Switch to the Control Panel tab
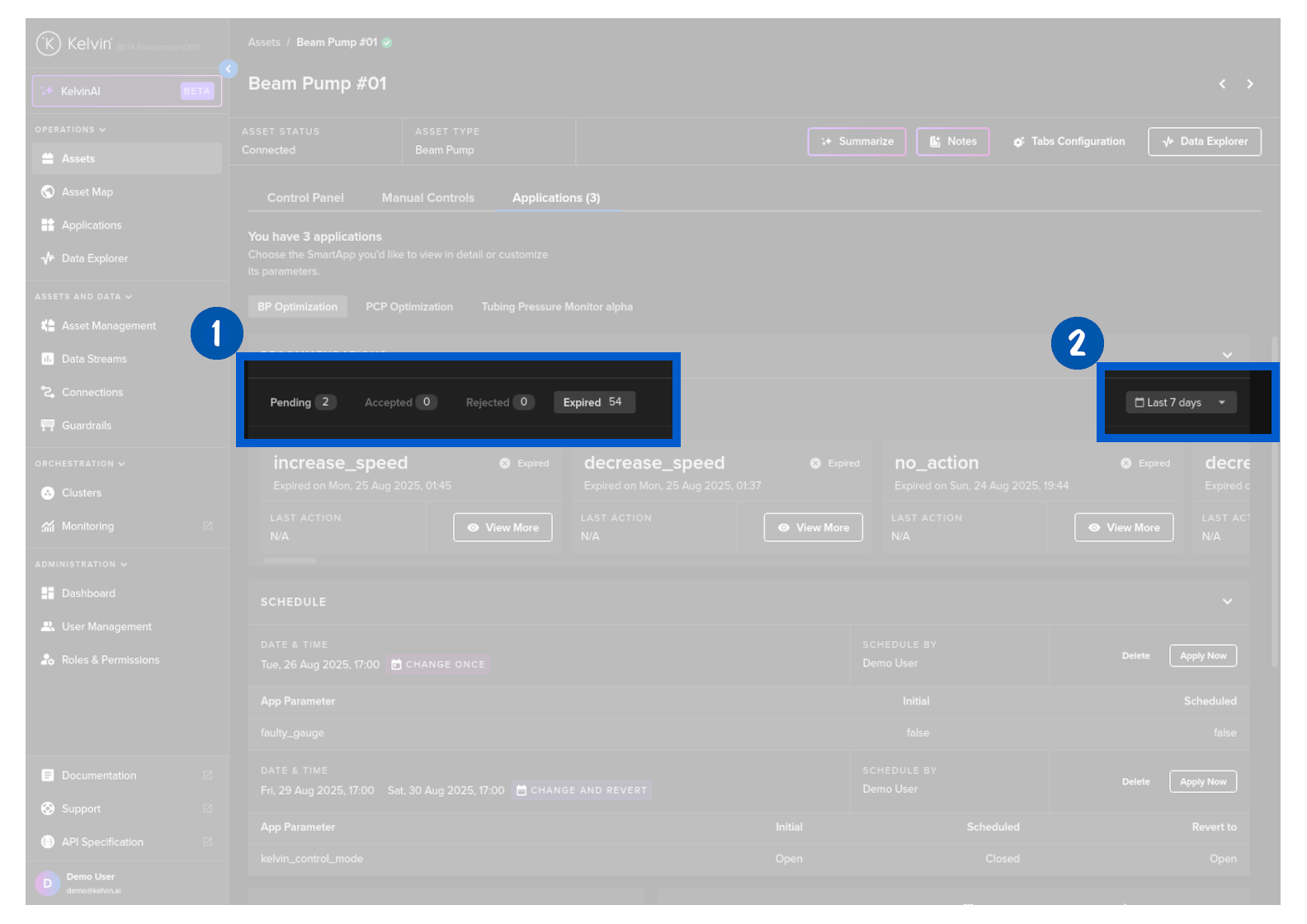This screenshot has height=924, width=1307. 305,198
